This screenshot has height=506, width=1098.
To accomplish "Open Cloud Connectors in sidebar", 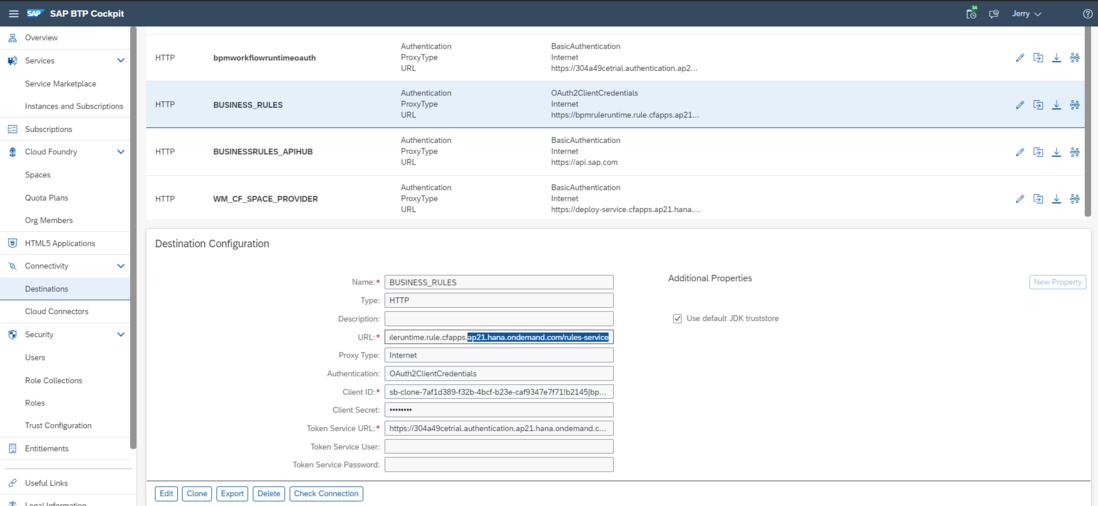I will click(x=57, y=311).
